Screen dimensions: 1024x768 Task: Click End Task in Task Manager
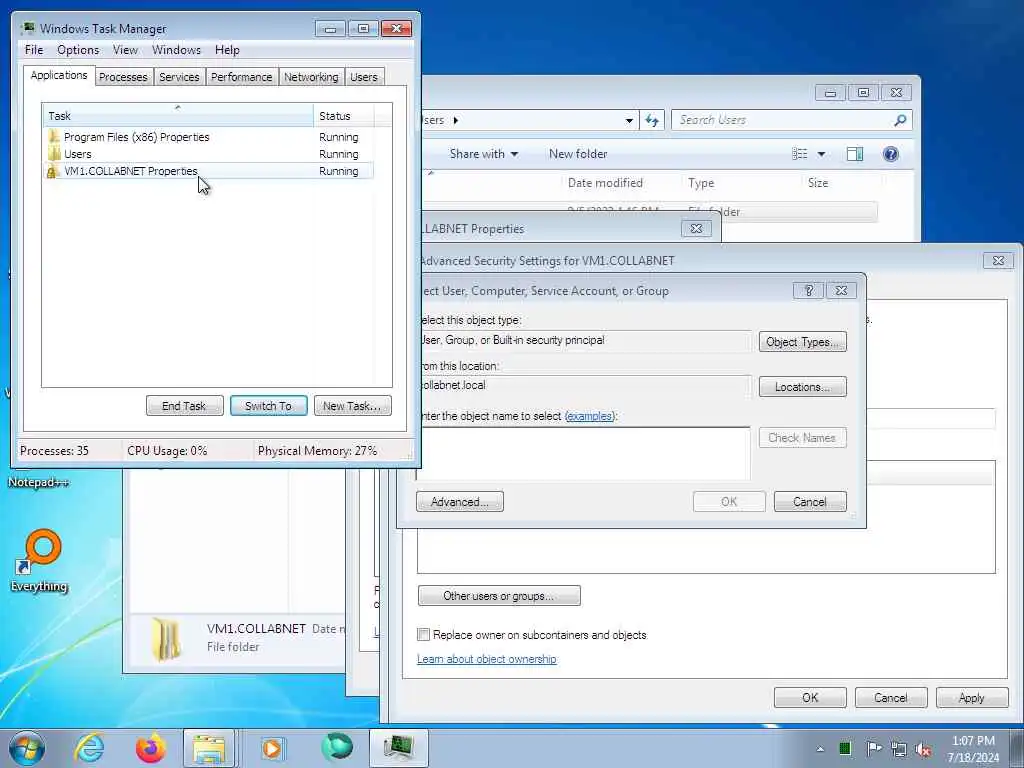click(x=184, y=406)
